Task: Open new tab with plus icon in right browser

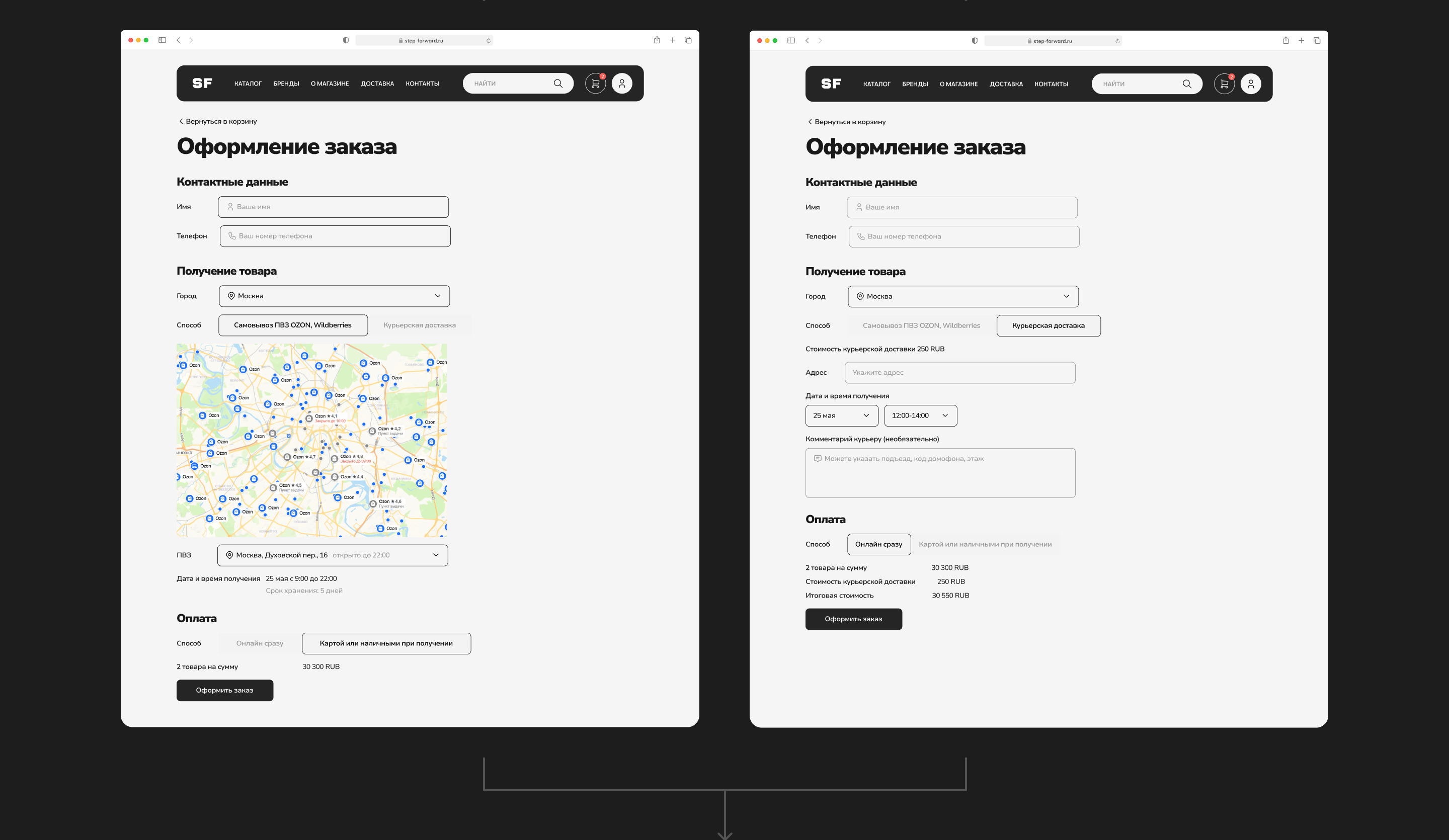Action: pyautogui.click(x=1301, y=41)
